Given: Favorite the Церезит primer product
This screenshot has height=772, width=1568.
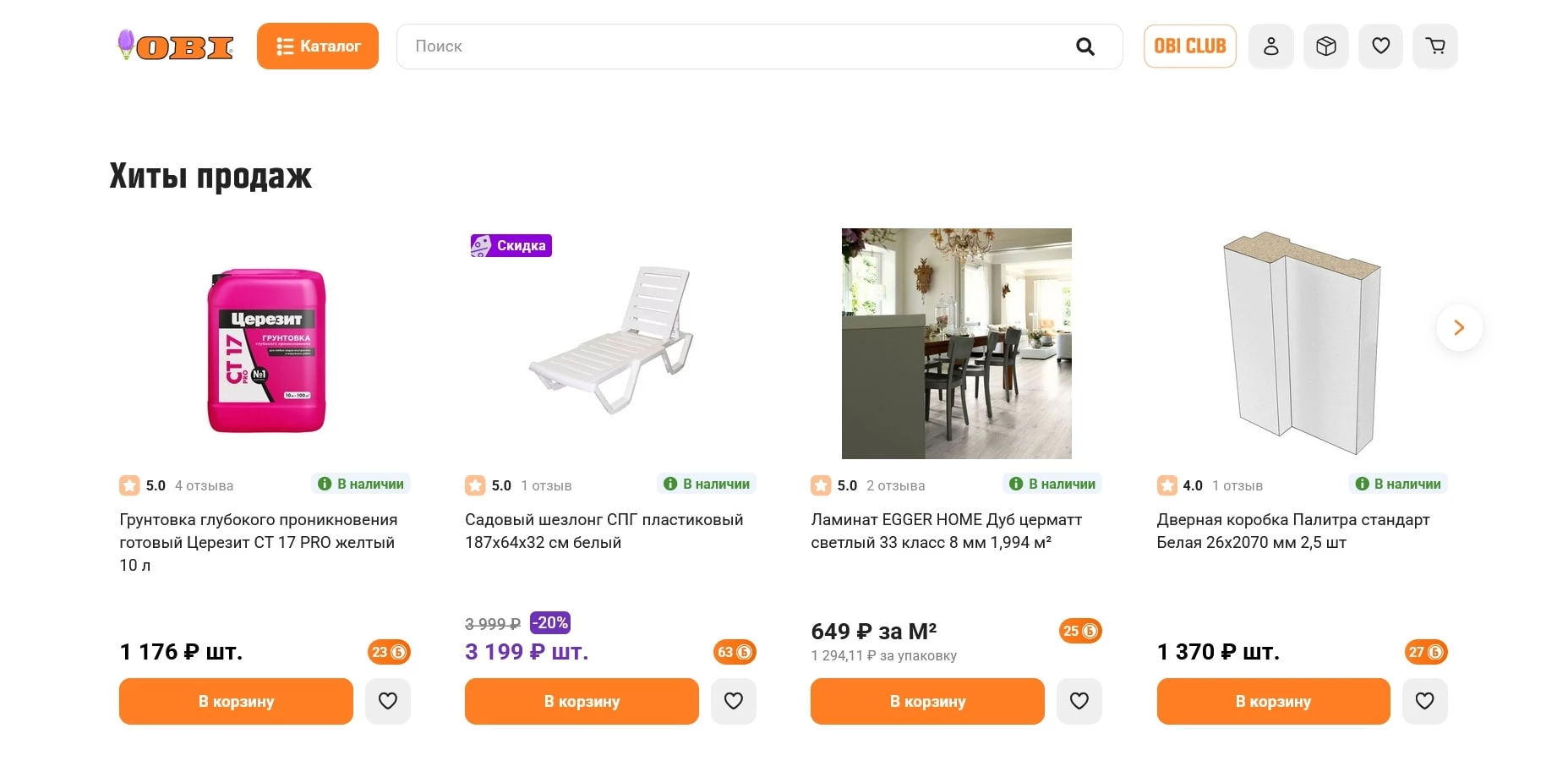Looking at the screenshot, I should point(388,701).
